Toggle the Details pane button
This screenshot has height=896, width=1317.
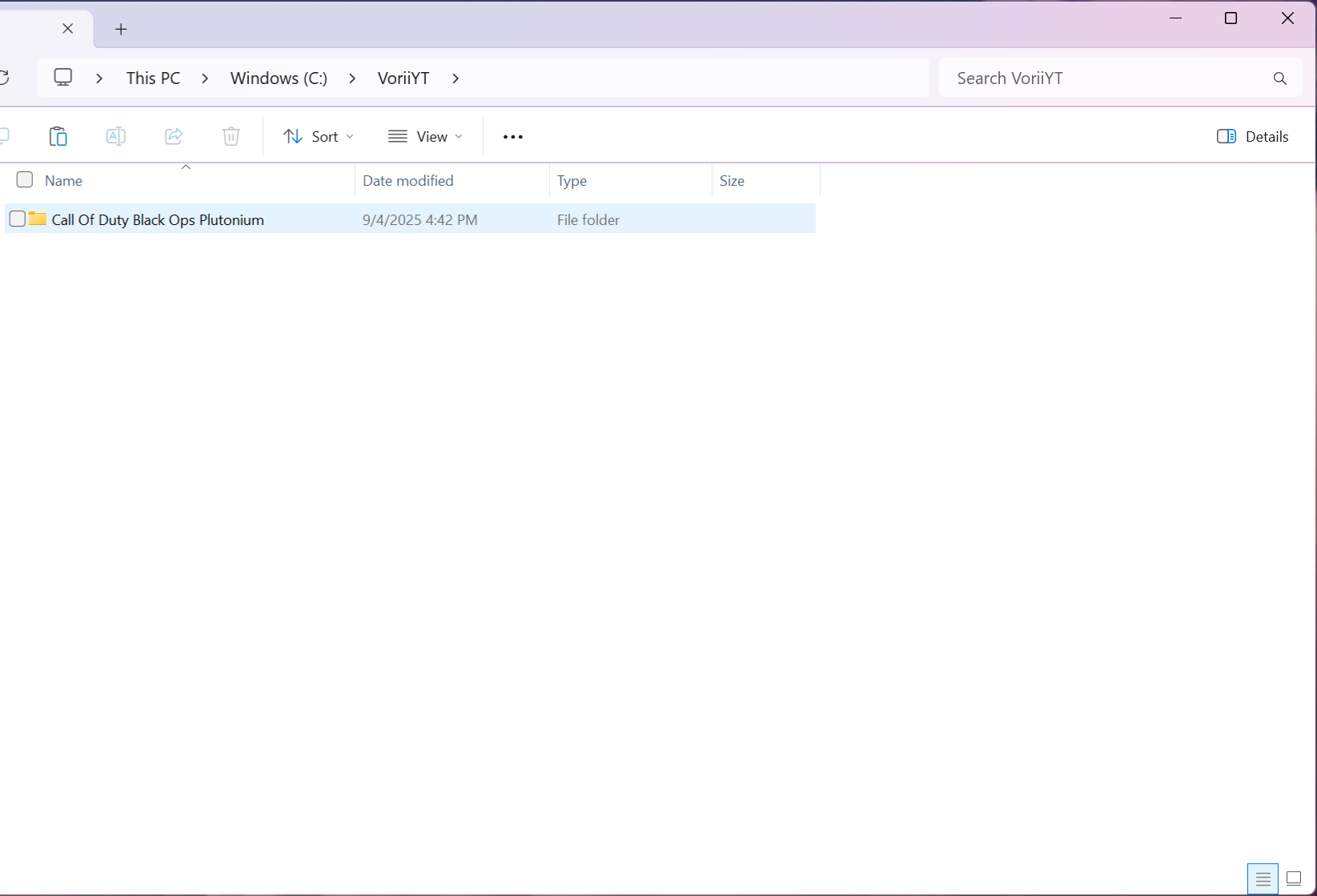(1253, 137)
